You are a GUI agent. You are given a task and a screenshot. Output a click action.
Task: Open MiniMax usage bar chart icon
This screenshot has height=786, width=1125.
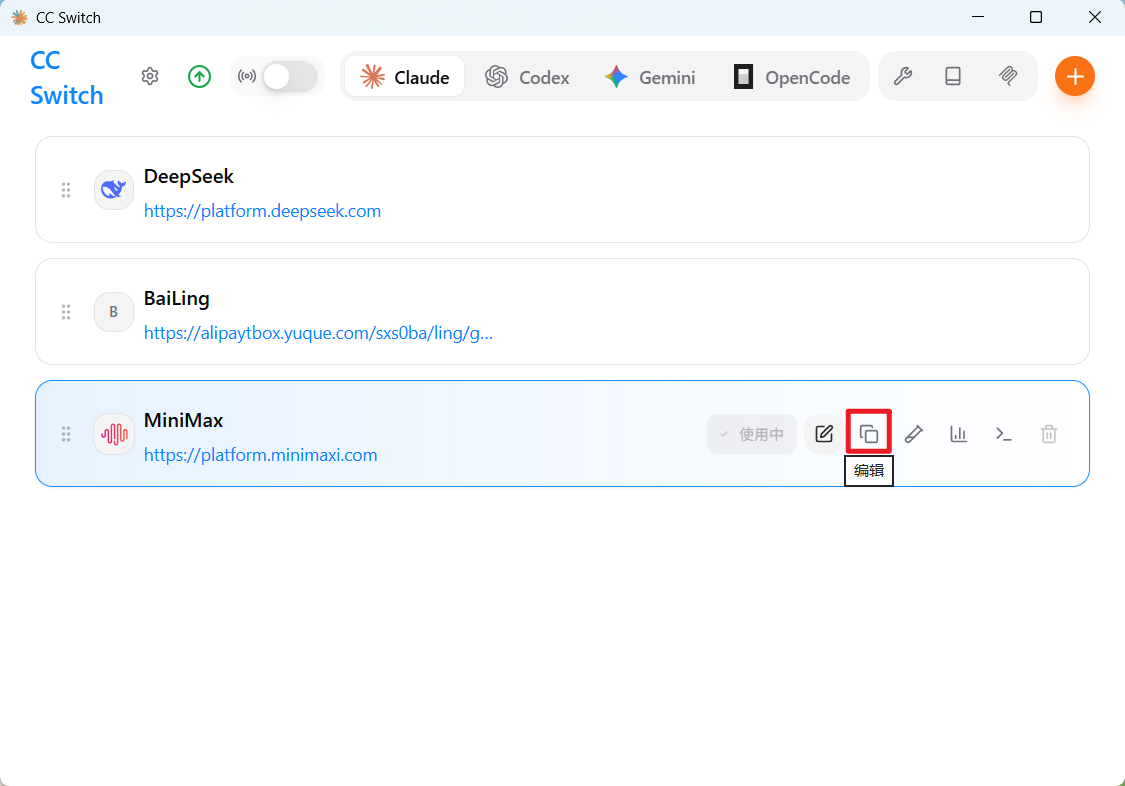click(959, 434)
